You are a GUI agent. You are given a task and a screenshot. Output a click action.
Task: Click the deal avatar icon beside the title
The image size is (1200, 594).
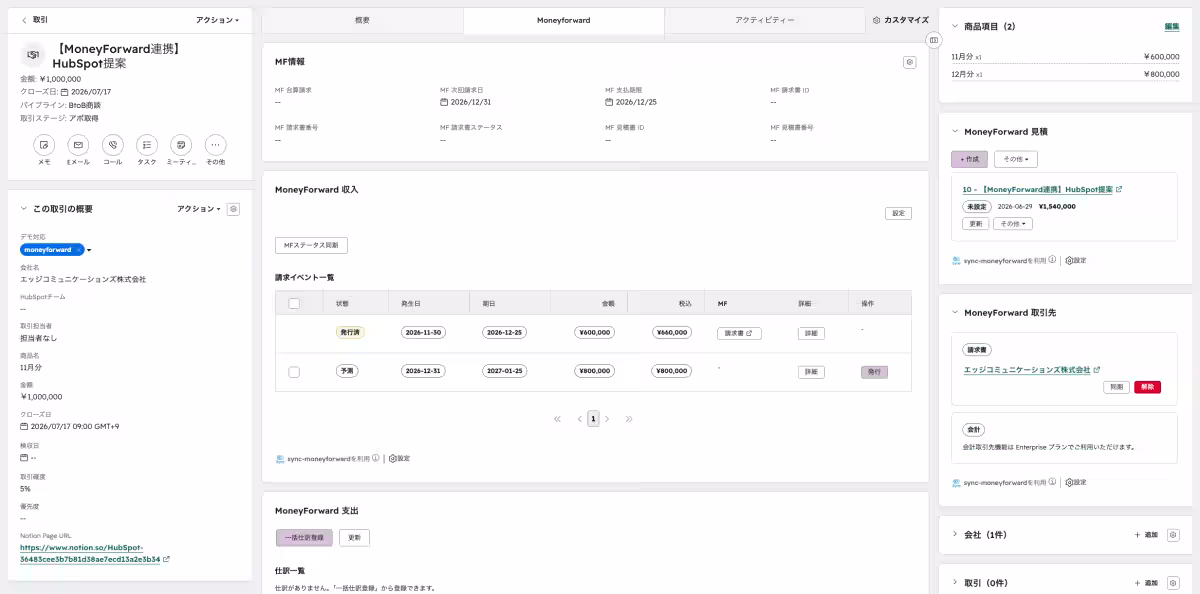34,55
